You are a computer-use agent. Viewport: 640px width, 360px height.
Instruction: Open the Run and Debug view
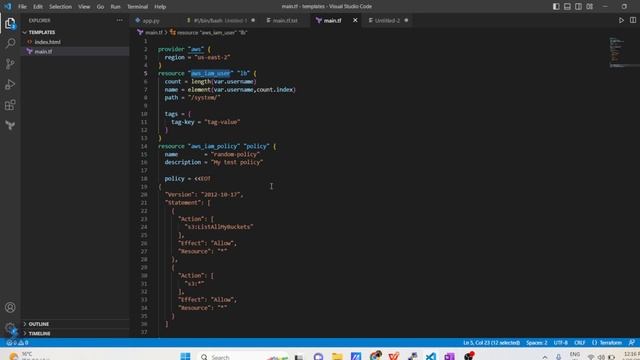pyautogui.click(x=10, y=84)
